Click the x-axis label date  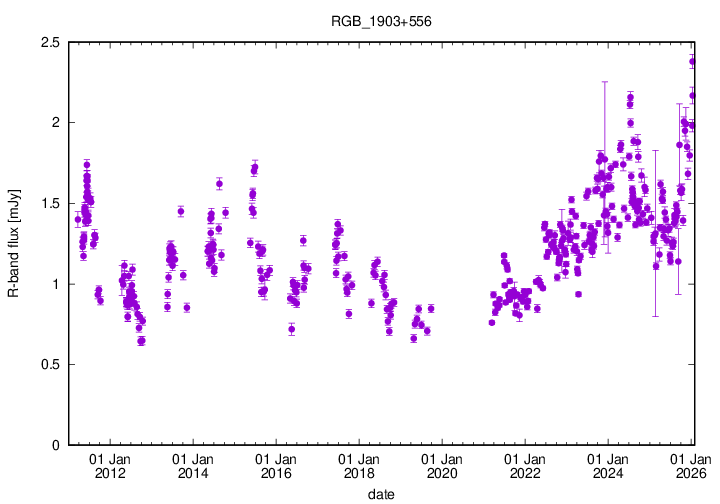pyautogui.click(x=381, y=494)
